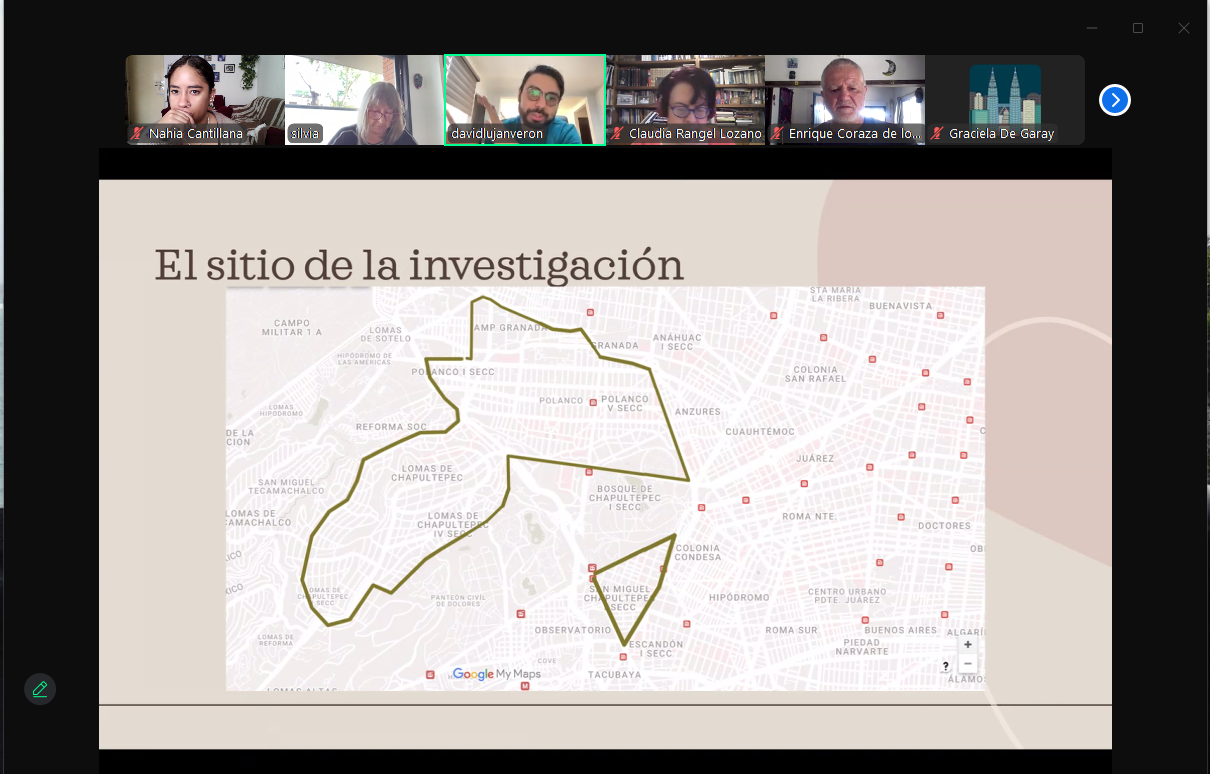Screen dimensions: 1210x774
Task: Click the 'DOCTORES' map label
Action: (x=944, y=525)
